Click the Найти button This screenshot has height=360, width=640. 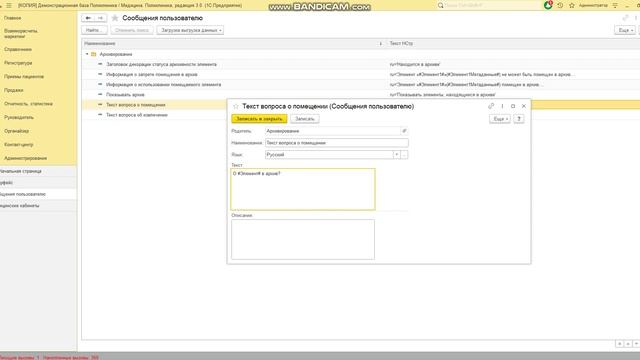click(94, 30)
